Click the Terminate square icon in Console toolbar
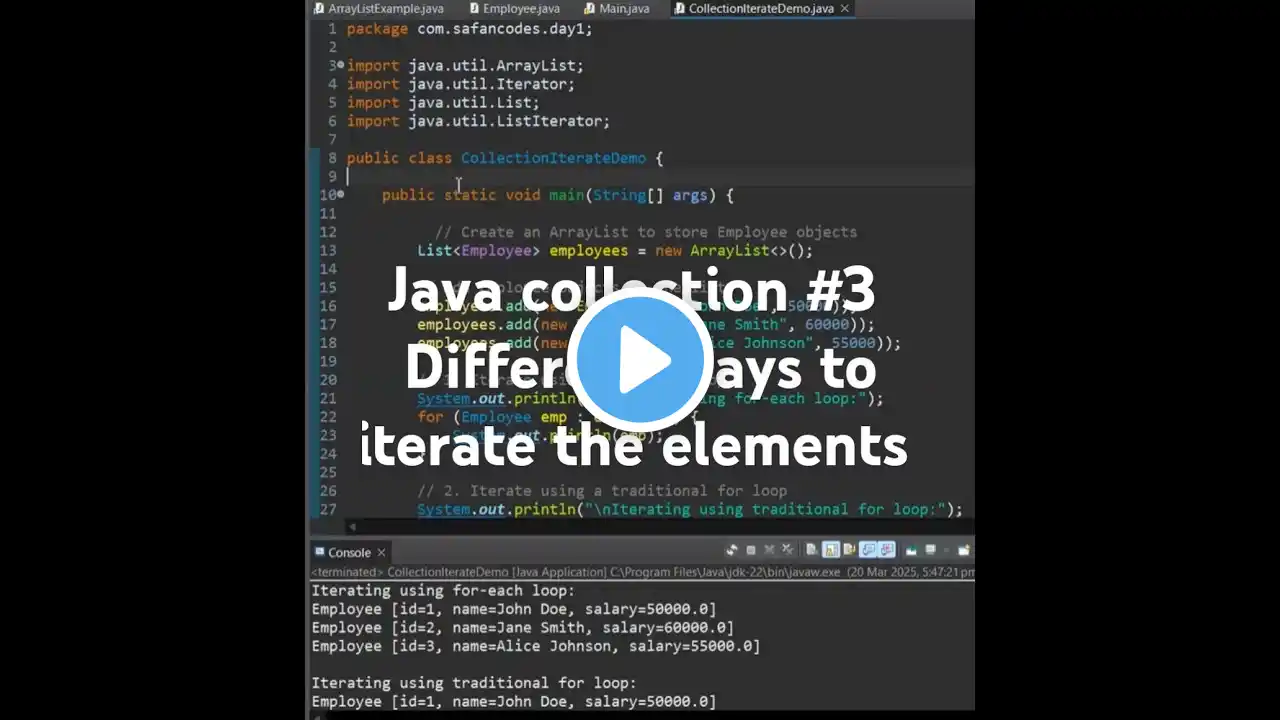This screenshot has height=720, width=1280. [x=751, y=551]
